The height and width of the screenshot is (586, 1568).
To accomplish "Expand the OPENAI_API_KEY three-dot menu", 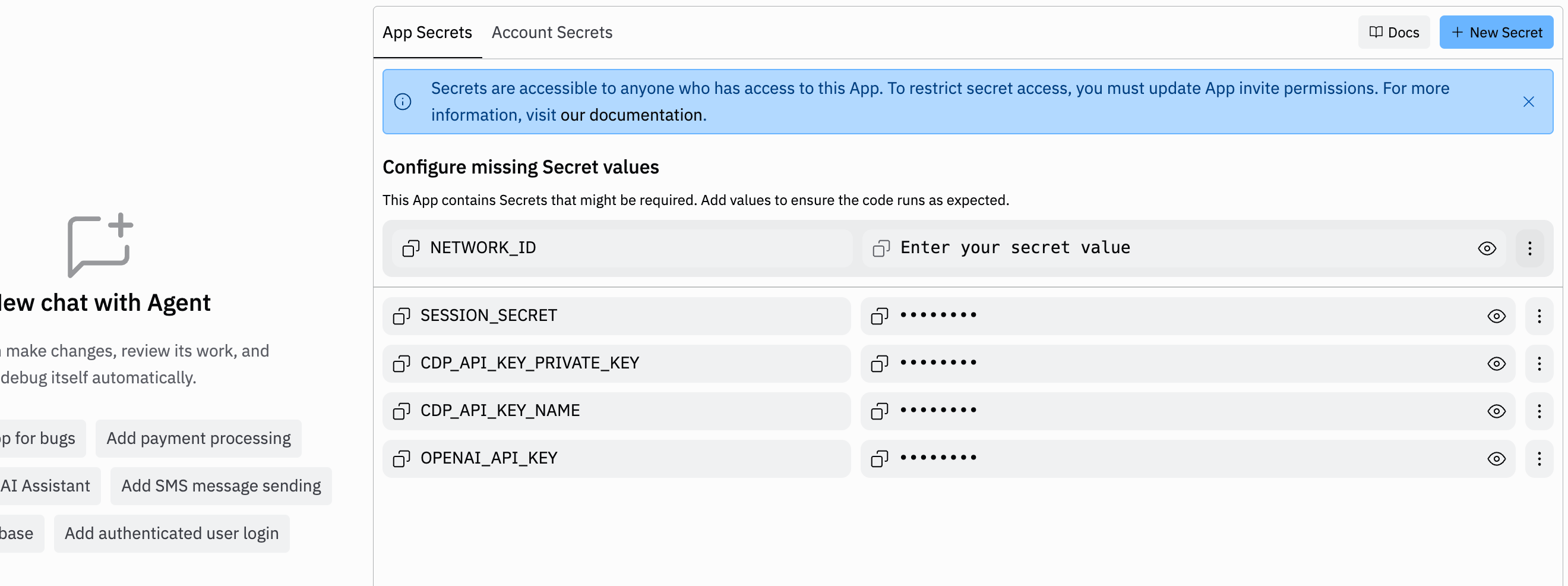I will 1539,459.
